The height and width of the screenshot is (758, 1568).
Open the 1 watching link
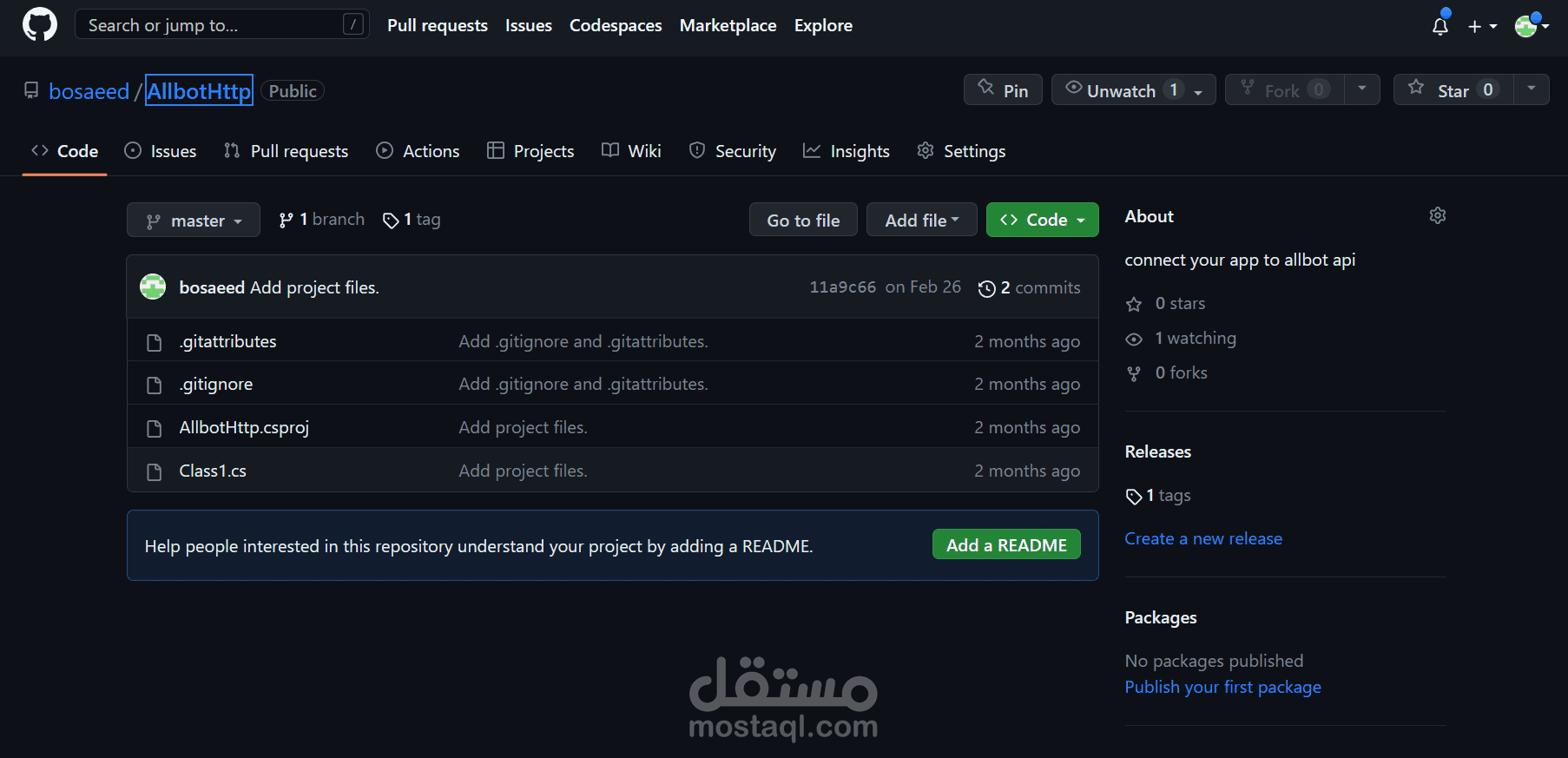pyautogui.click(x=1181, y=338)
